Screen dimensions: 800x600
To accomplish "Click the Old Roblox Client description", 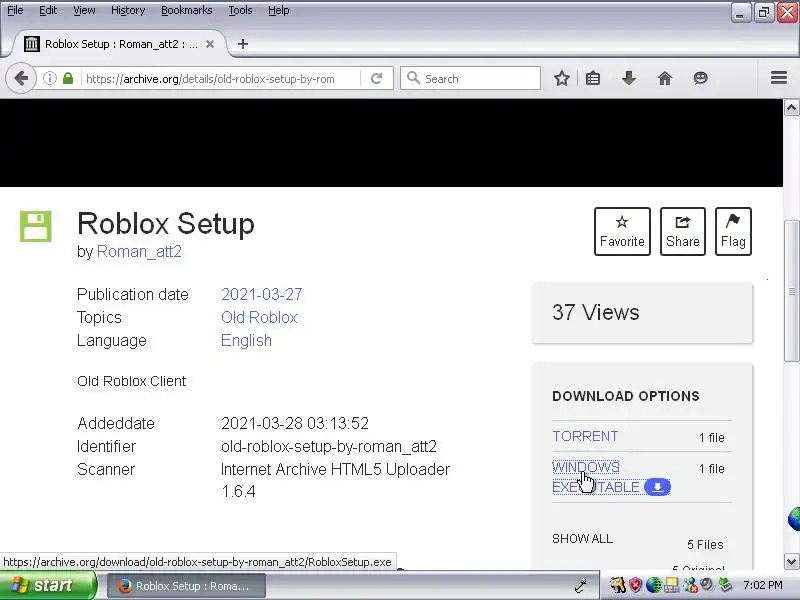I will point(132,381).
